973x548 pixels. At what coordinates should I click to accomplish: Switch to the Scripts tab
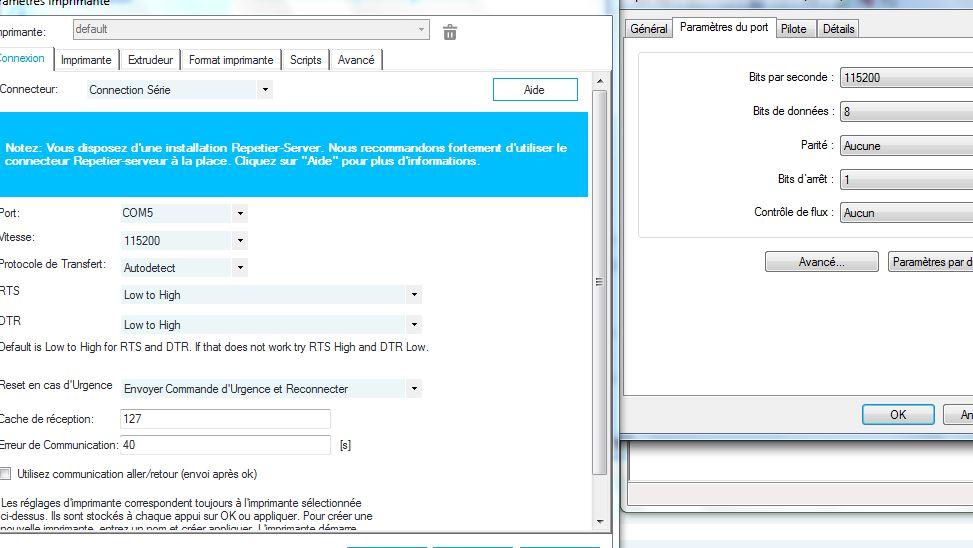point(305,60)
